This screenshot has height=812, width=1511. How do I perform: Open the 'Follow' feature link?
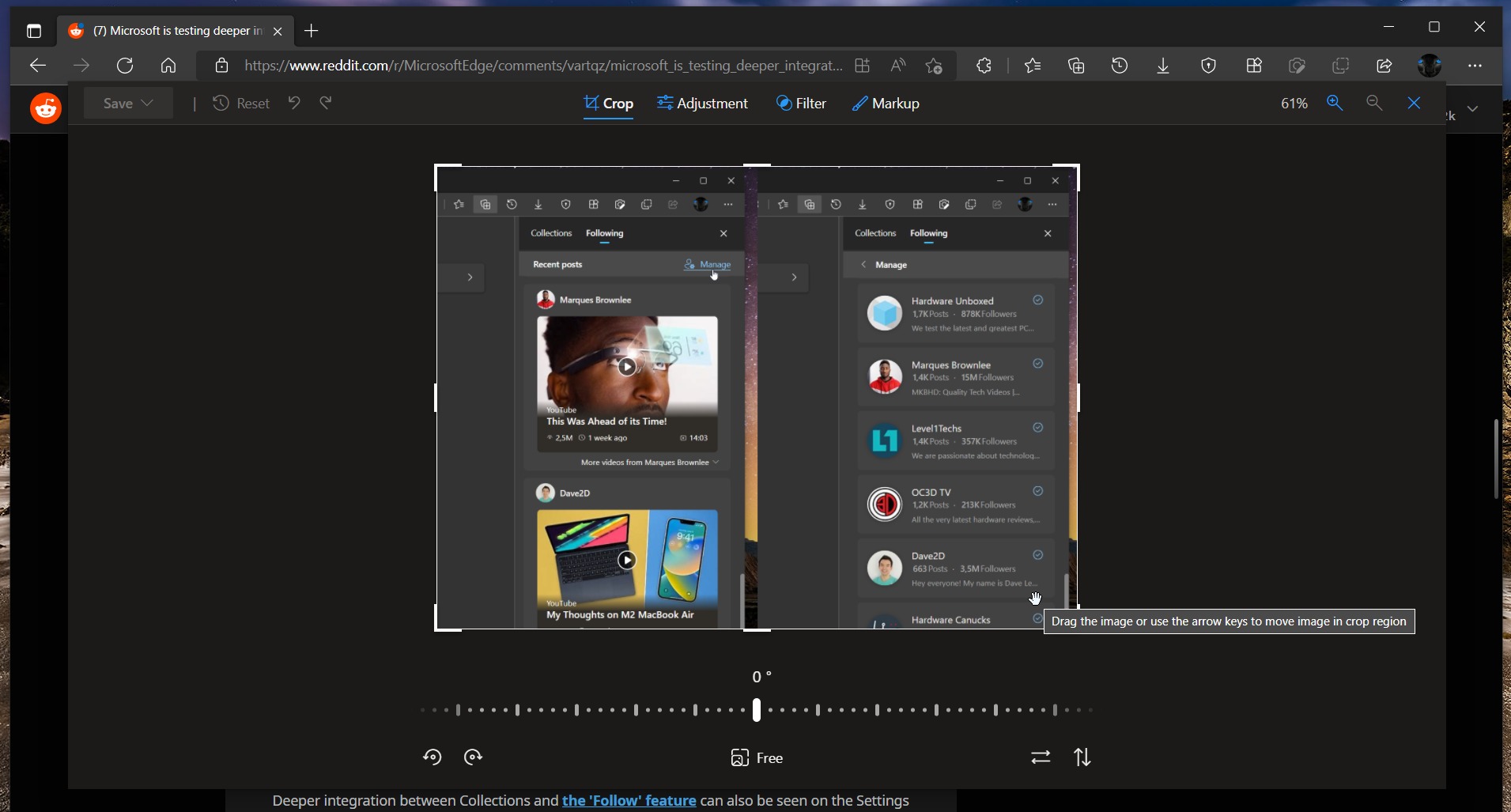[x=628, y=800]
